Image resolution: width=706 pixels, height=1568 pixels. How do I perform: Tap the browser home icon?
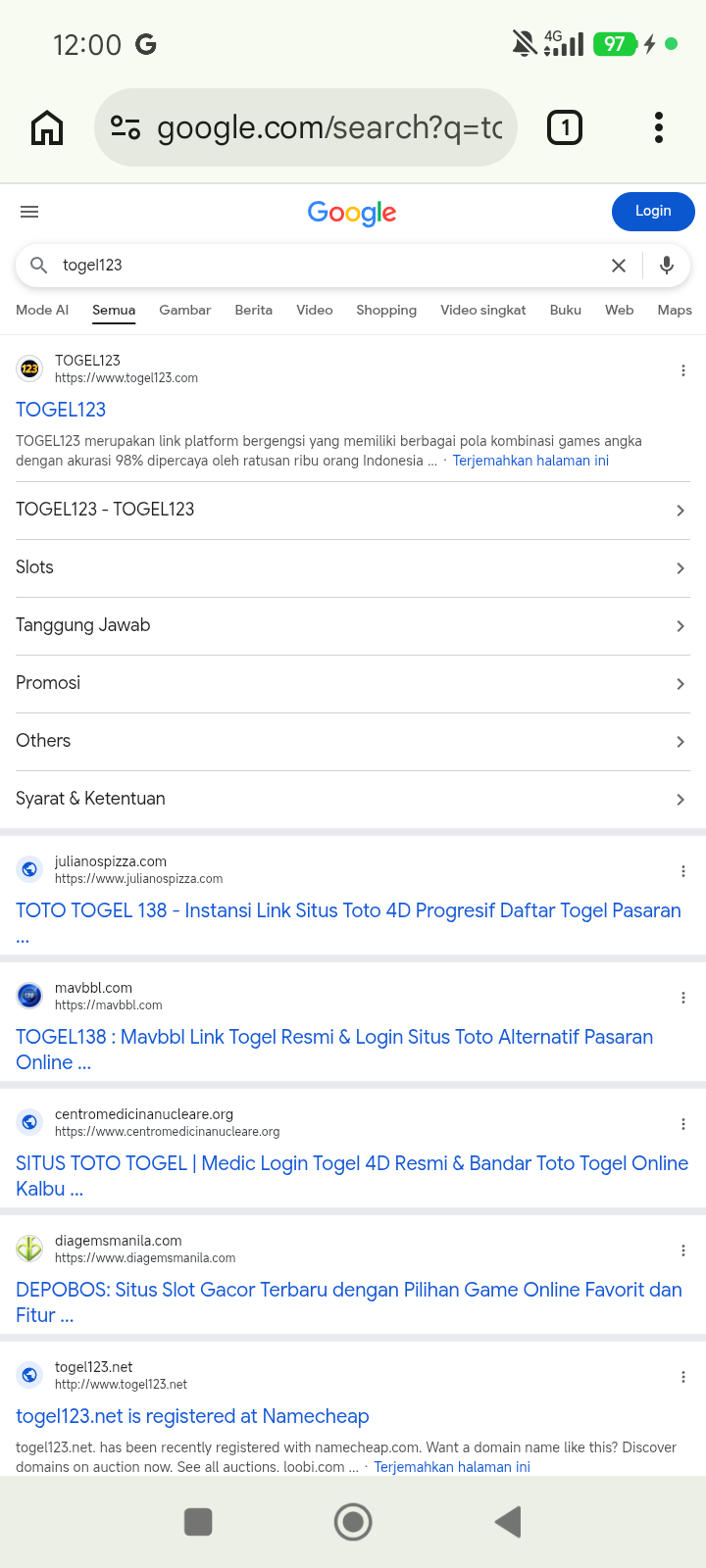pos(47,127)
